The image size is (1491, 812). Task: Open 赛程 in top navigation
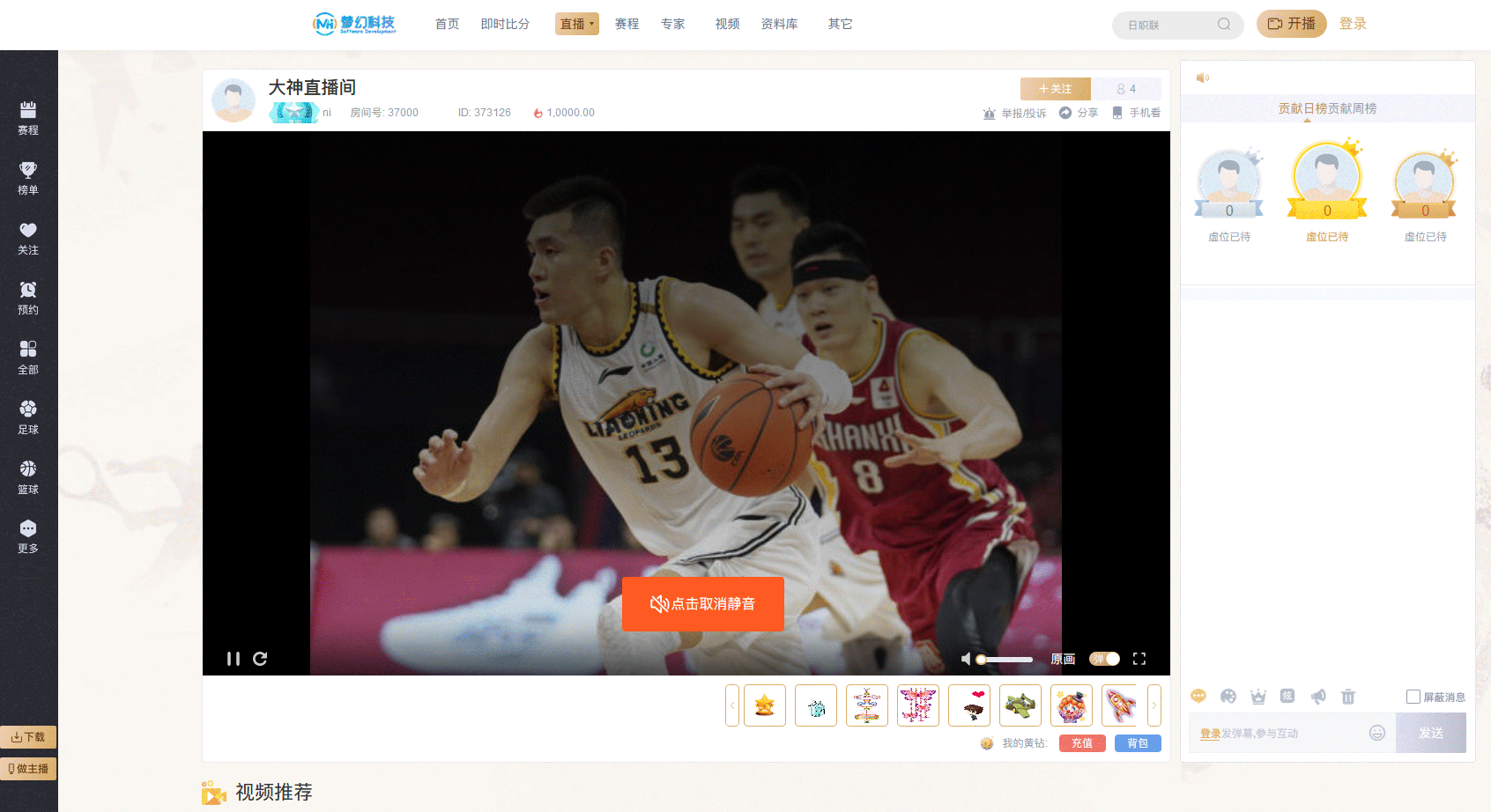click(x=627, y=24)
